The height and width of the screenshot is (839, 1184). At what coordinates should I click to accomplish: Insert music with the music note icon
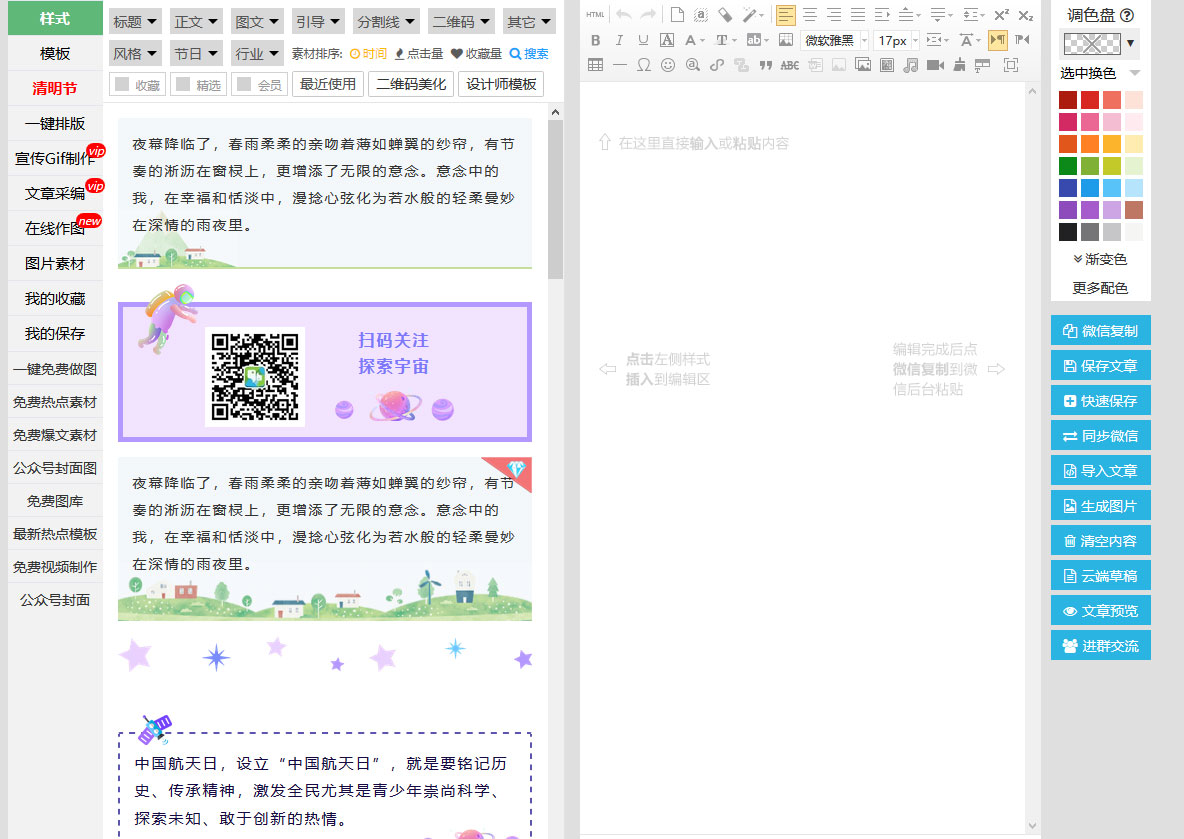(x=910, y=65)
